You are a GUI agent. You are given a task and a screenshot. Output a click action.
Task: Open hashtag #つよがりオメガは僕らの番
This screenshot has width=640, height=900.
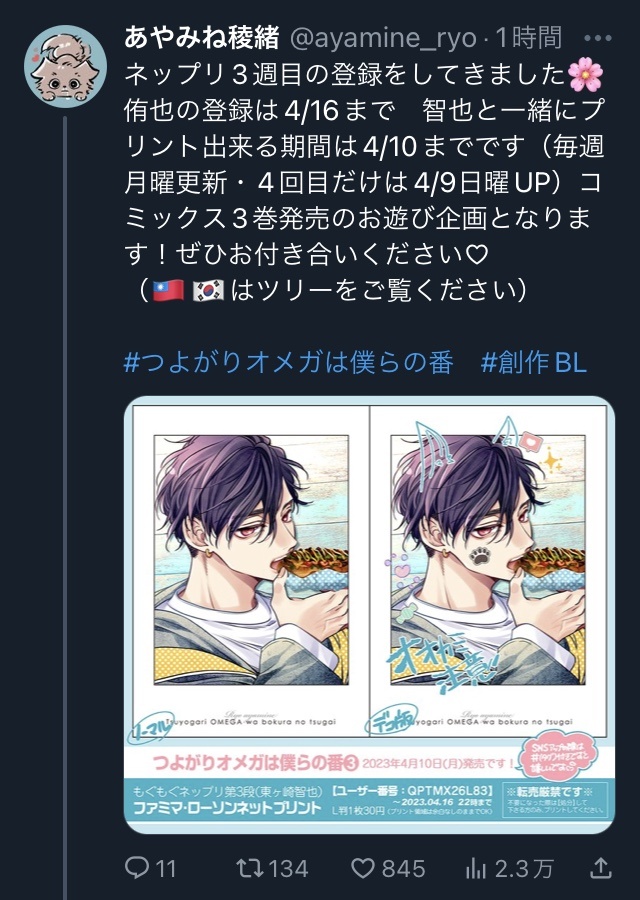coord(289,363)
